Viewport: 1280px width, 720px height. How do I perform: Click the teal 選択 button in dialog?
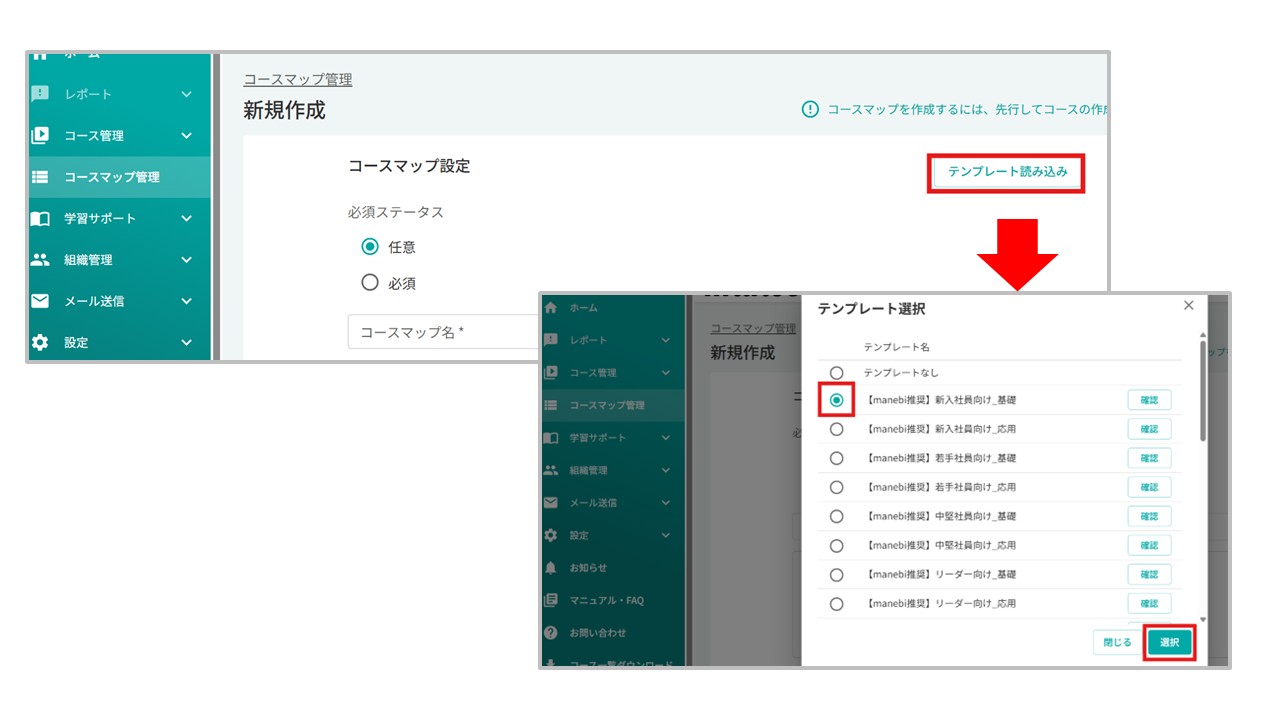click(1170, 643)
